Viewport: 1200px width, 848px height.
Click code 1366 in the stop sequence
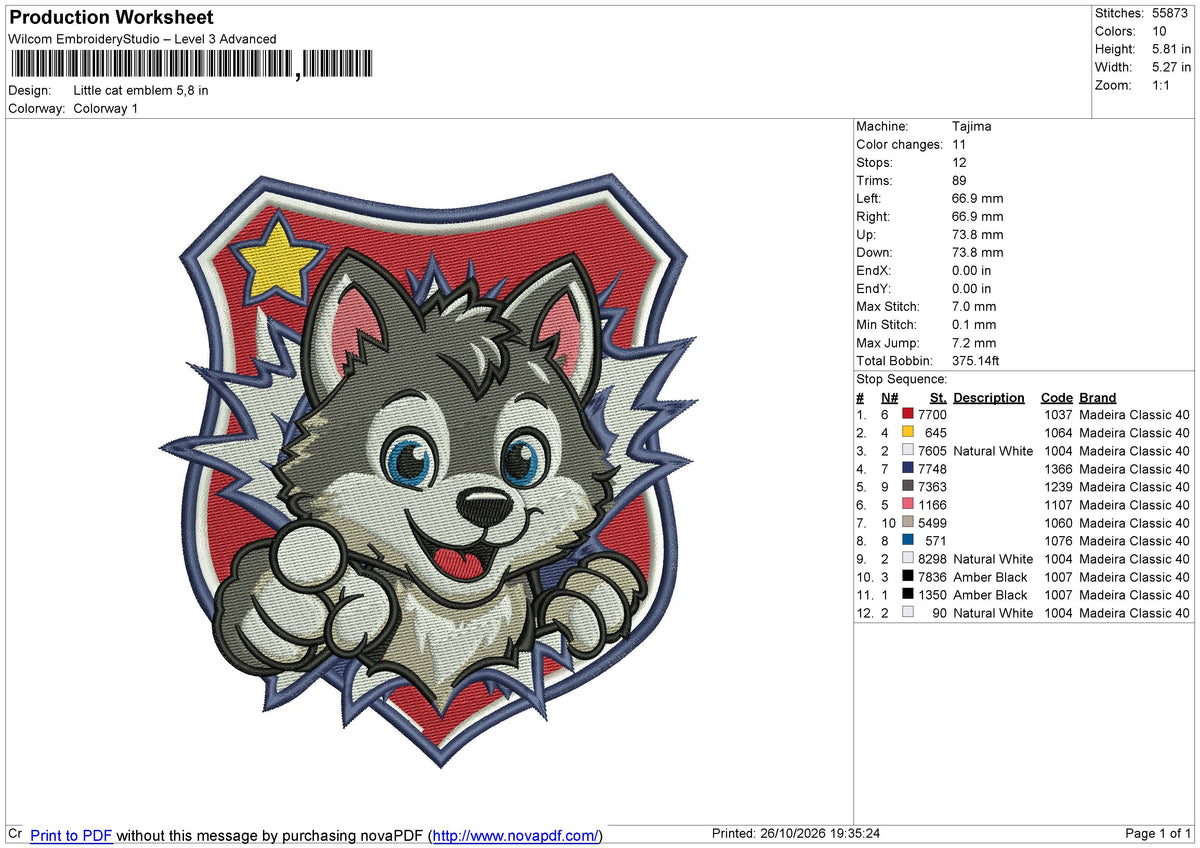coord(1057,468)
